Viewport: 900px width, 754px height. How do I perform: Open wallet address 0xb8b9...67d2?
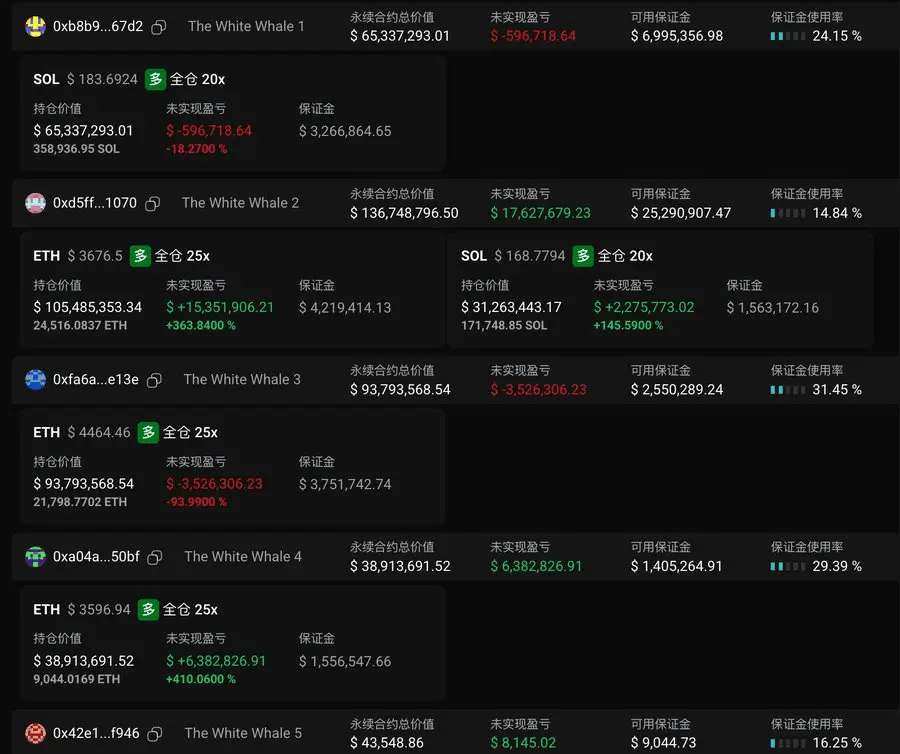[x=98, y=26]
